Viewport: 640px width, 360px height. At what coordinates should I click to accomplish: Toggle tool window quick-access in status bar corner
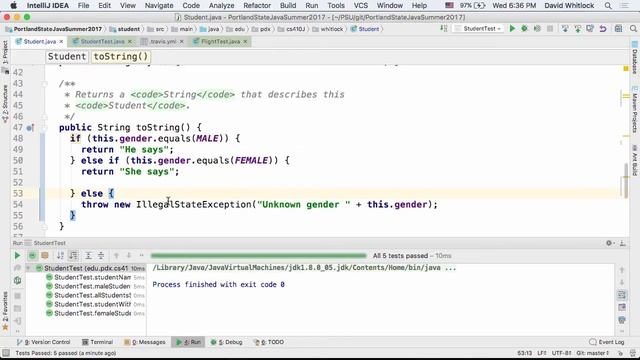[x=6, y=353]
